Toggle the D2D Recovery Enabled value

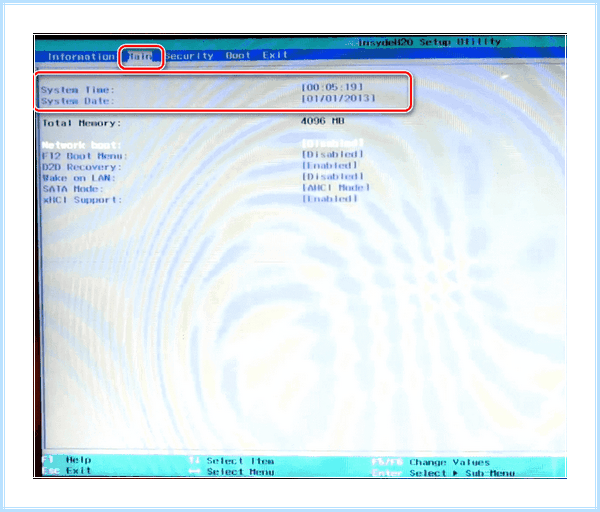(x=329, y=165)
